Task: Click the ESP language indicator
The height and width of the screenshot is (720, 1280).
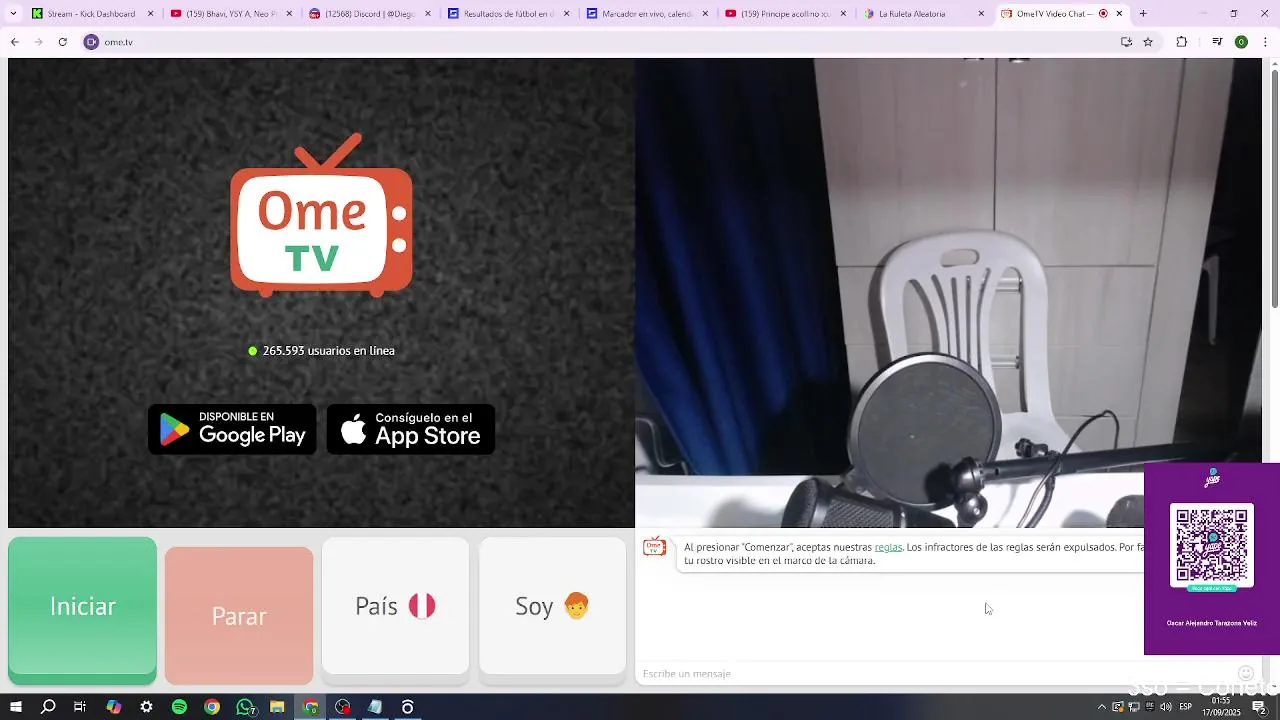Action: tap(1186, 707)
